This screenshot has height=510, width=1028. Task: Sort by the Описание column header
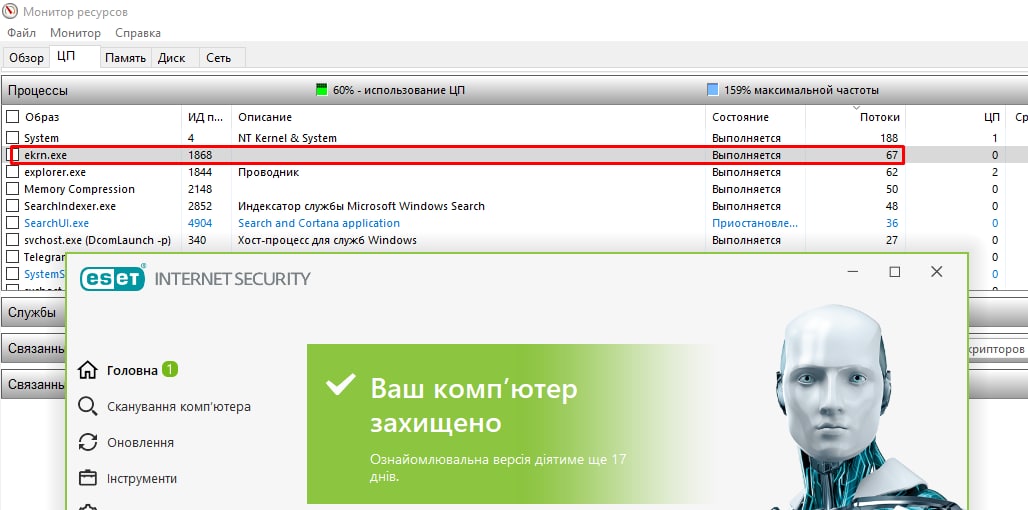pos(265,117)
